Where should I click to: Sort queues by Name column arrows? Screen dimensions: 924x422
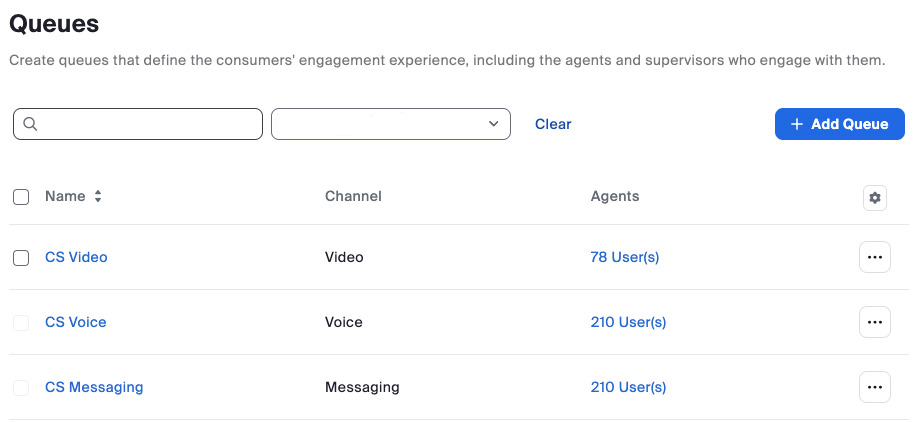(98, 197)
